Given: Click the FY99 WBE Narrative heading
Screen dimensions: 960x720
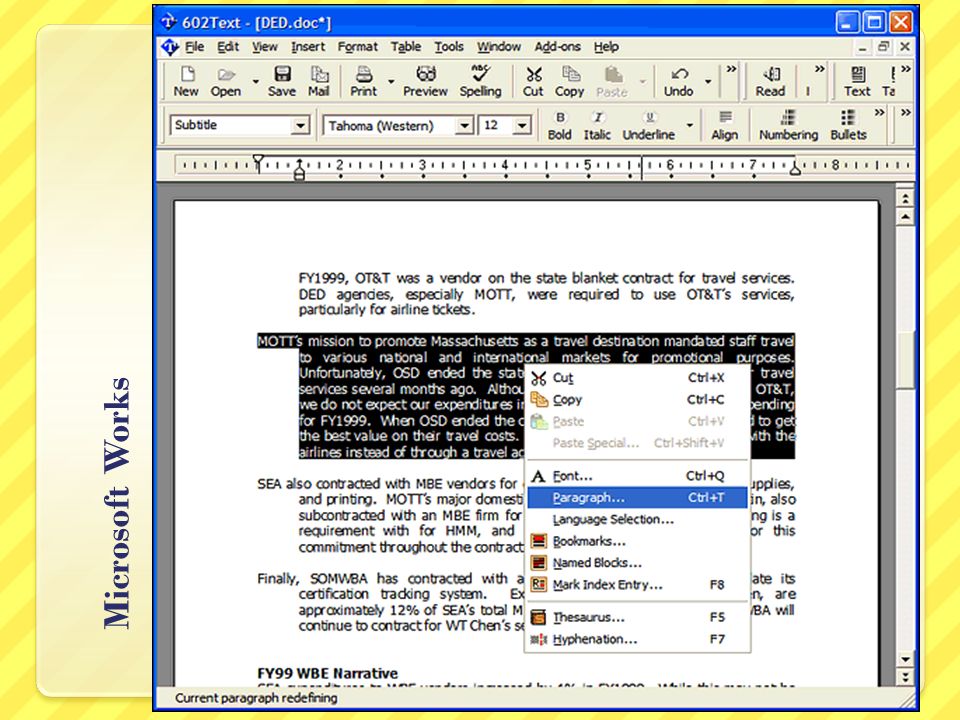Looking at the screenshot, I should click(328, 673).
